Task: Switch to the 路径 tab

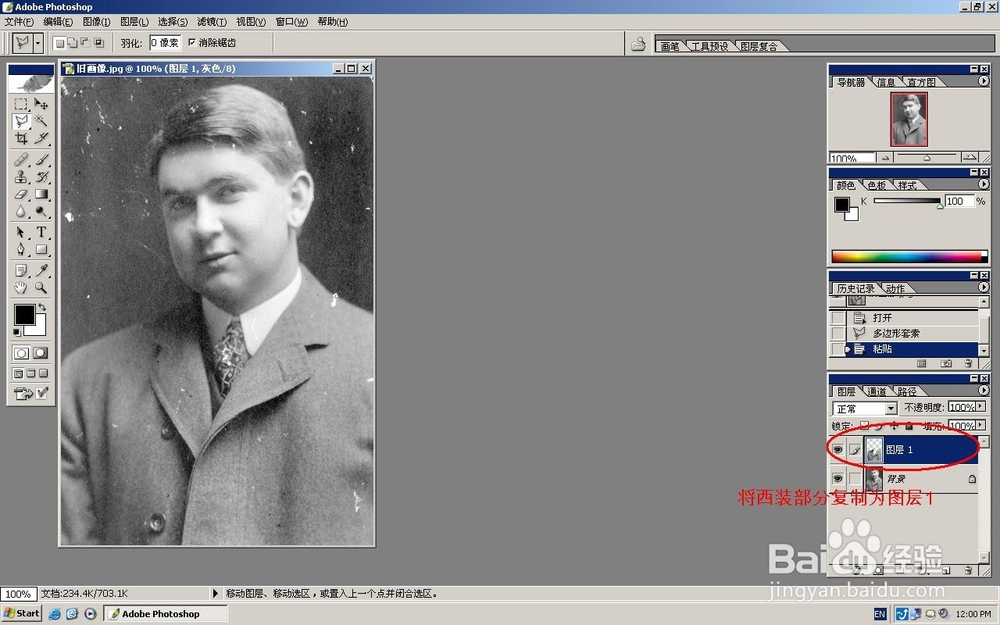Action: click(906, 391)
